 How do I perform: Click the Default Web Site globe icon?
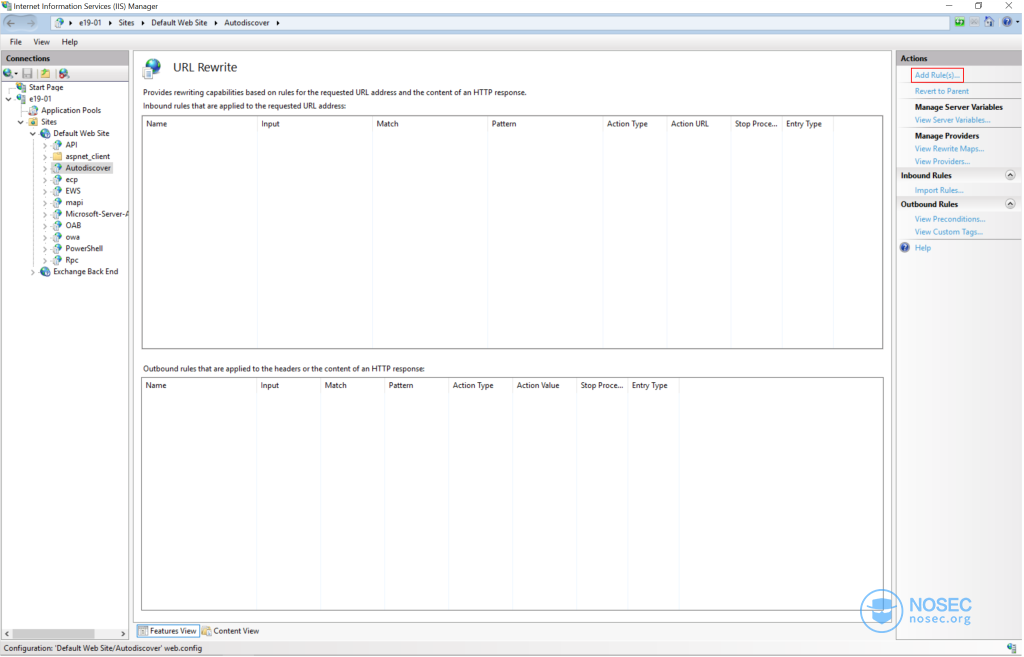click(45, 133)
